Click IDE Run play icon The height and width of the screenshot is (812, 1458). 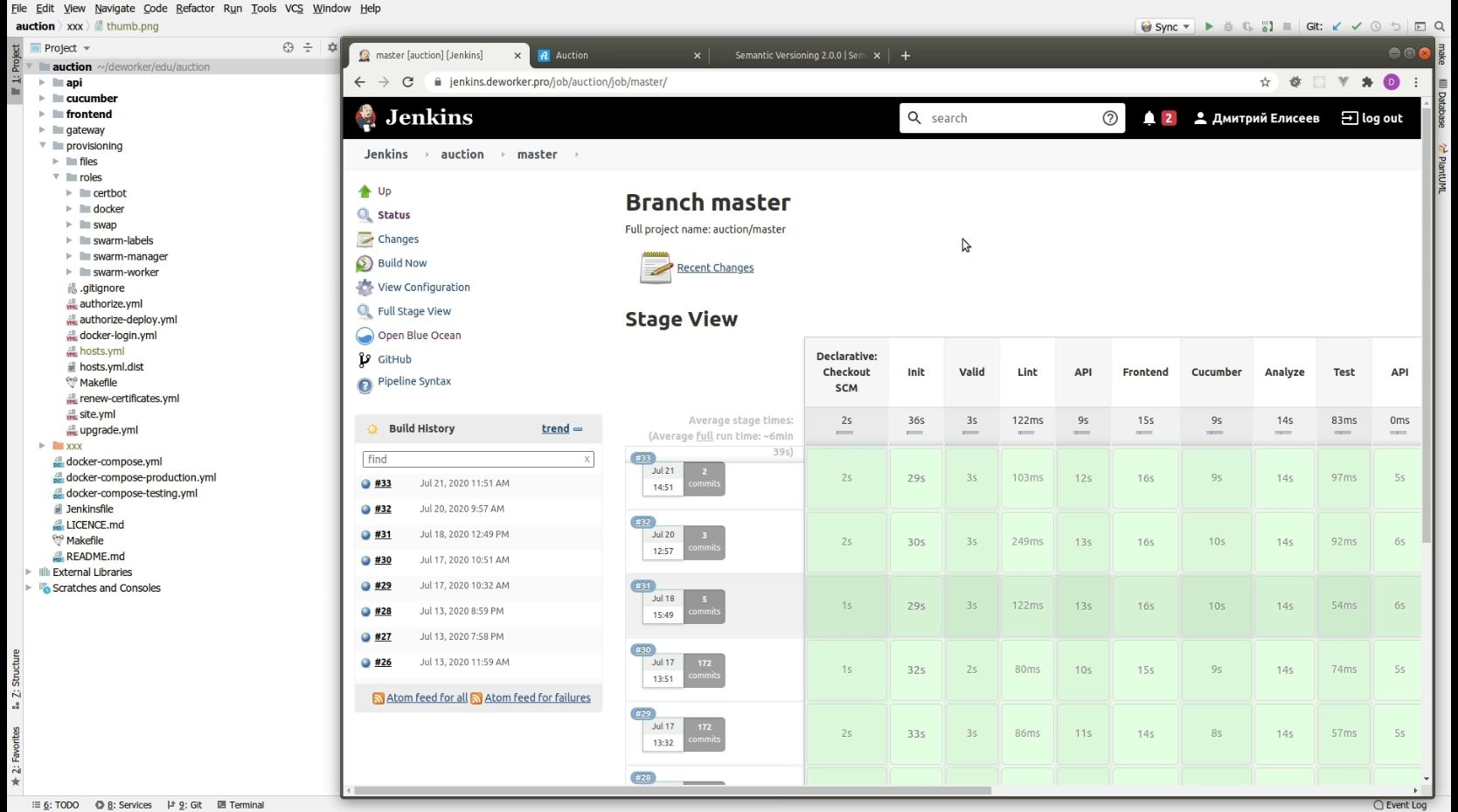click(1209, 26)
